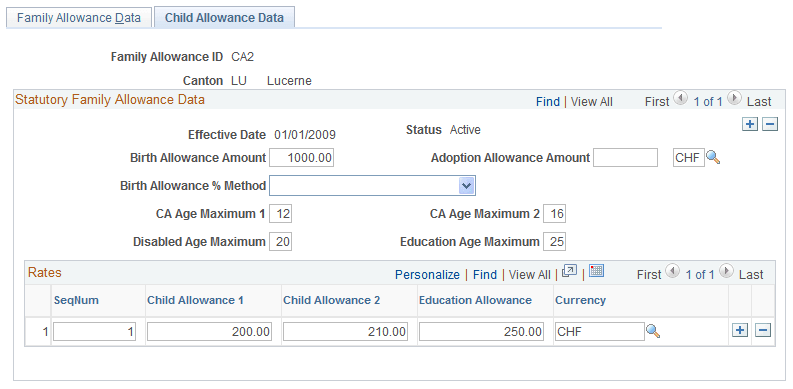This screenshot has width=793, height=389.
Task: Sort by Child Allowance 2 column header
Action: (x=331, y=300)
